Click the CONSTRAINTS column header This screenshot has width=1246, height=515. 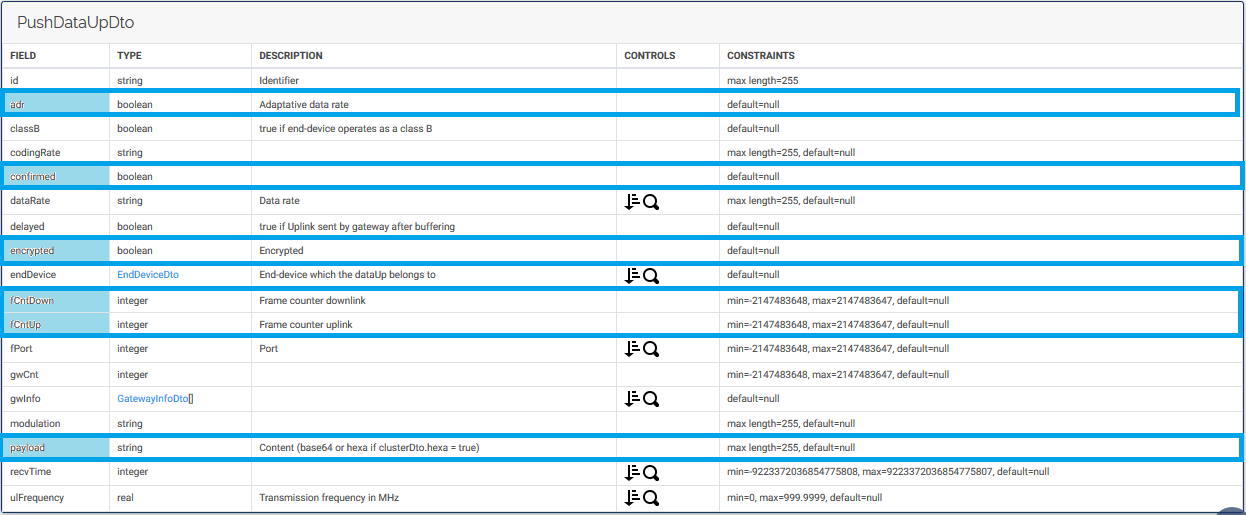click(761, 56)
